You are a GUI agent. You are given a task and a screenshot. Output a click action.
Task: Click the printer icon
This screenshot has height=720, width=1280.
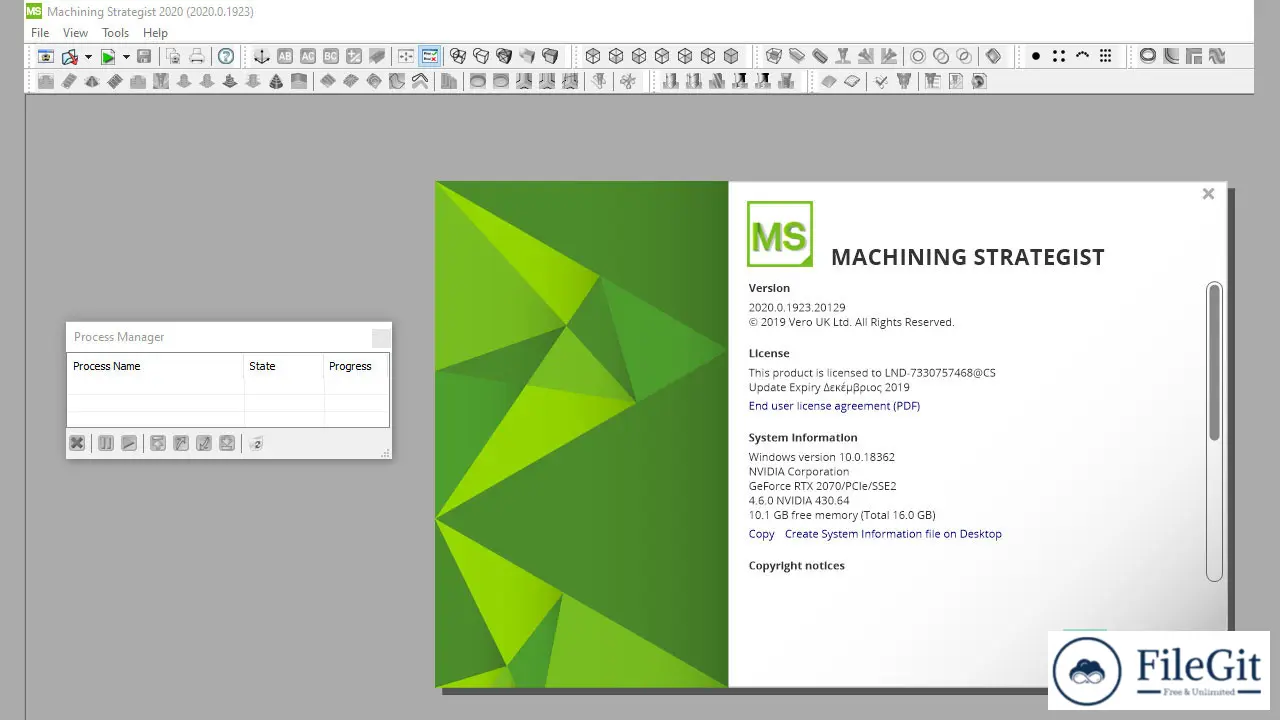click(x=197, y=57)
